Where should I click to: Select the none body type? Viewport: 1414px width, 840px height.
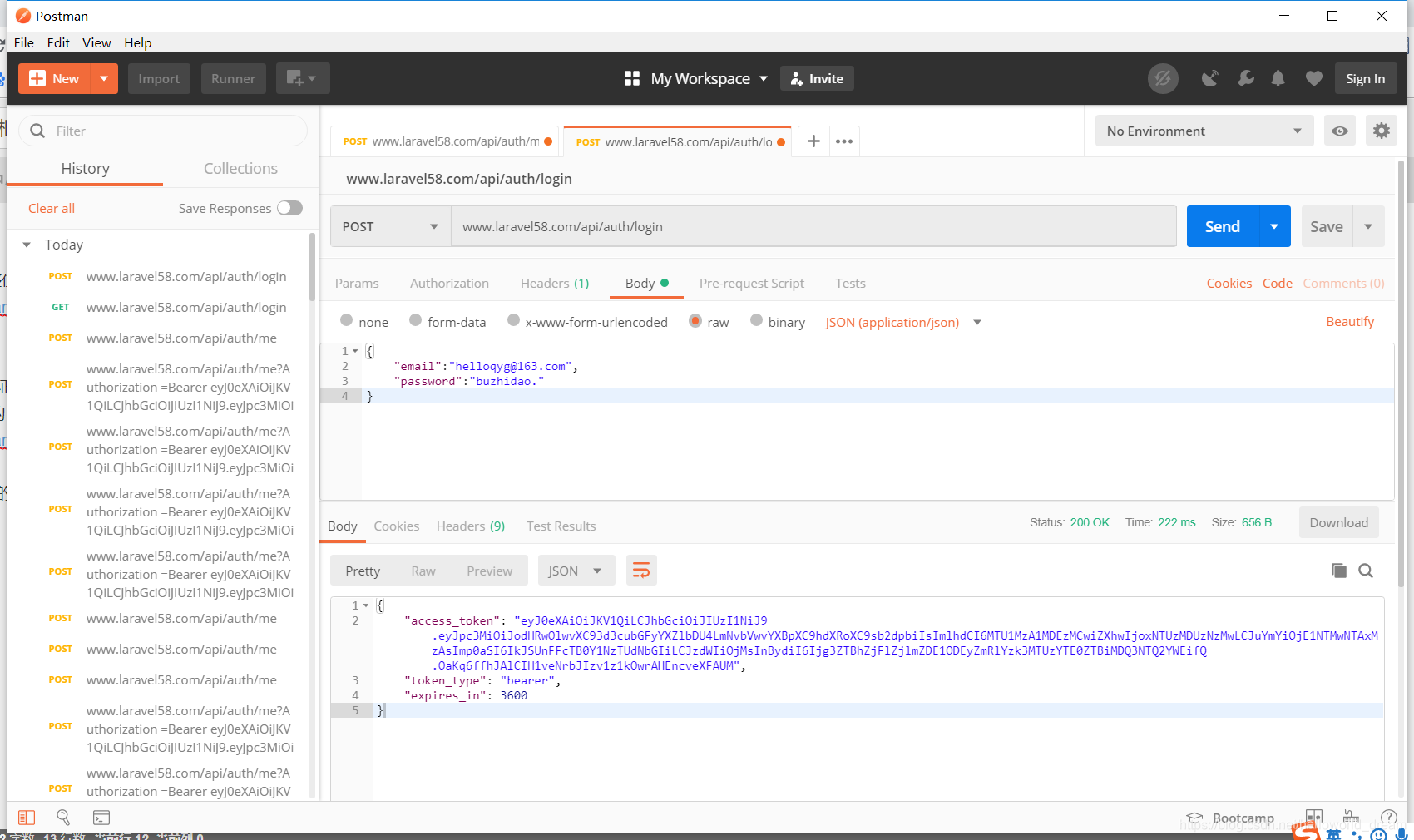coord(346,321)
